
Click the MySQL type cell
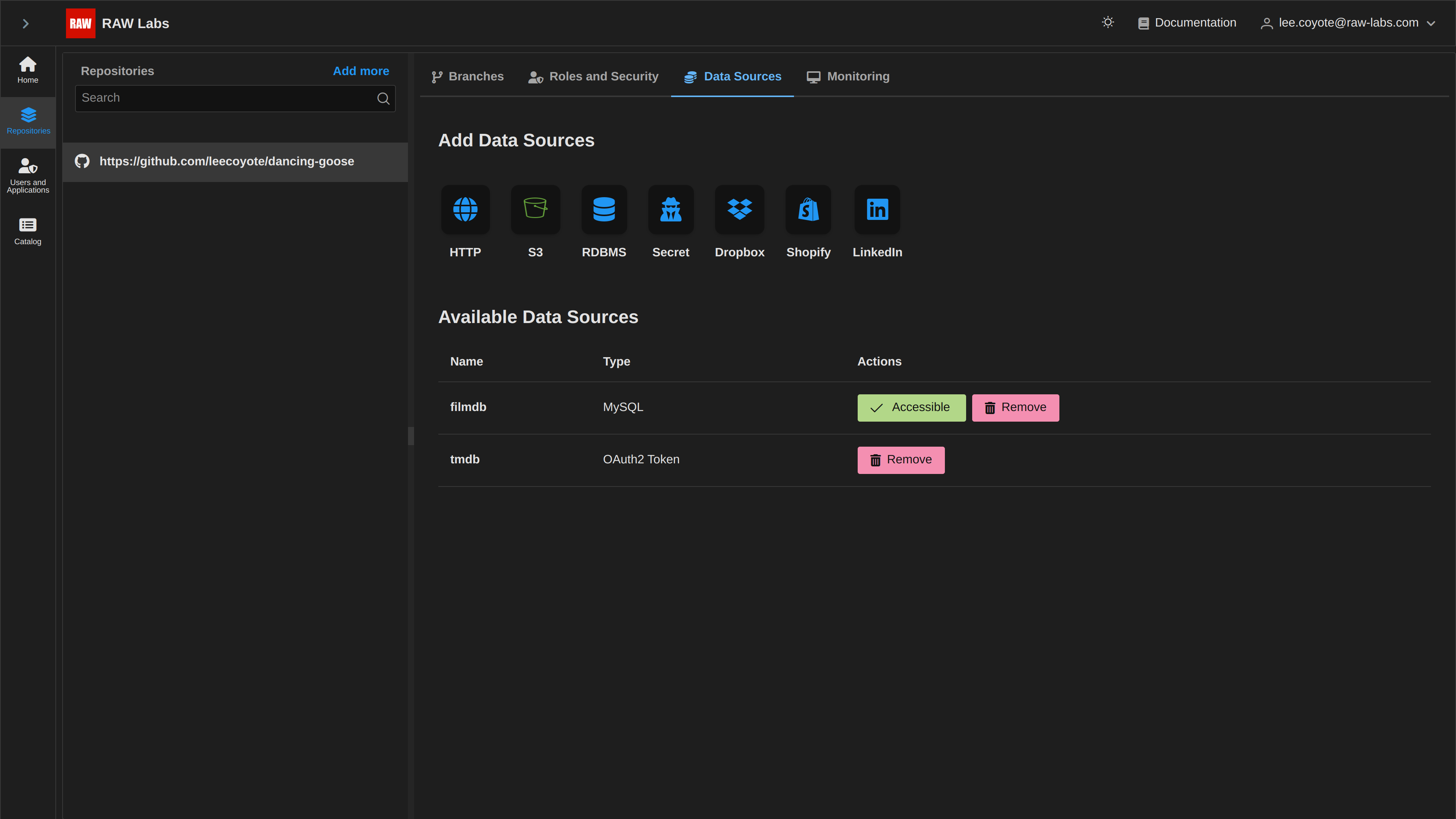pyautogui.click(x=623, y=408)
